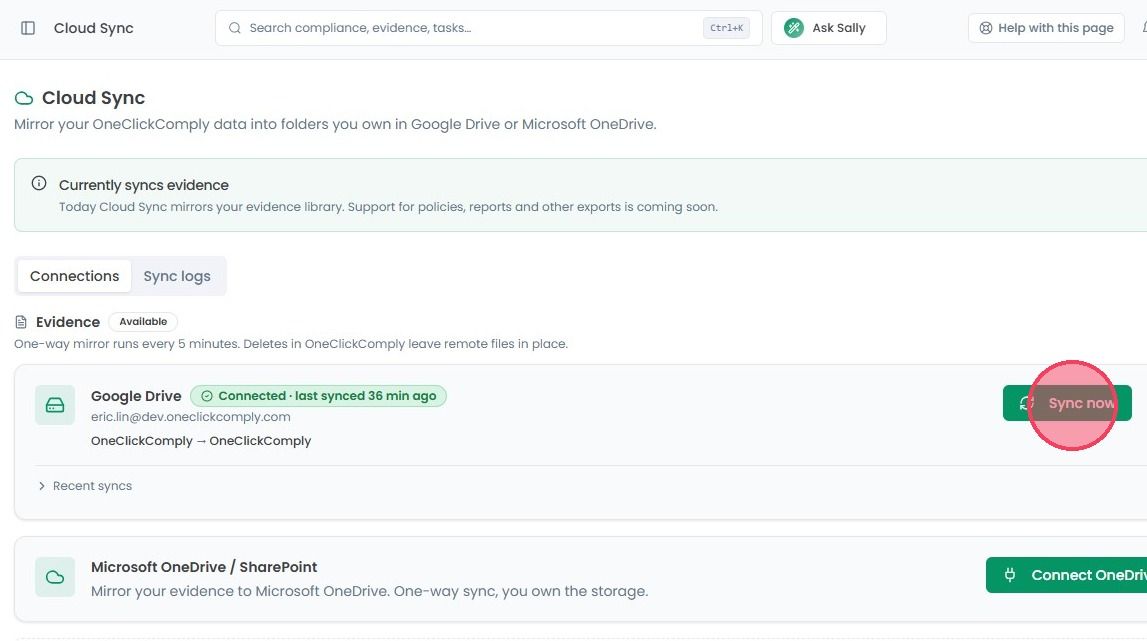Click the Sync now button

click(1067, 403)
